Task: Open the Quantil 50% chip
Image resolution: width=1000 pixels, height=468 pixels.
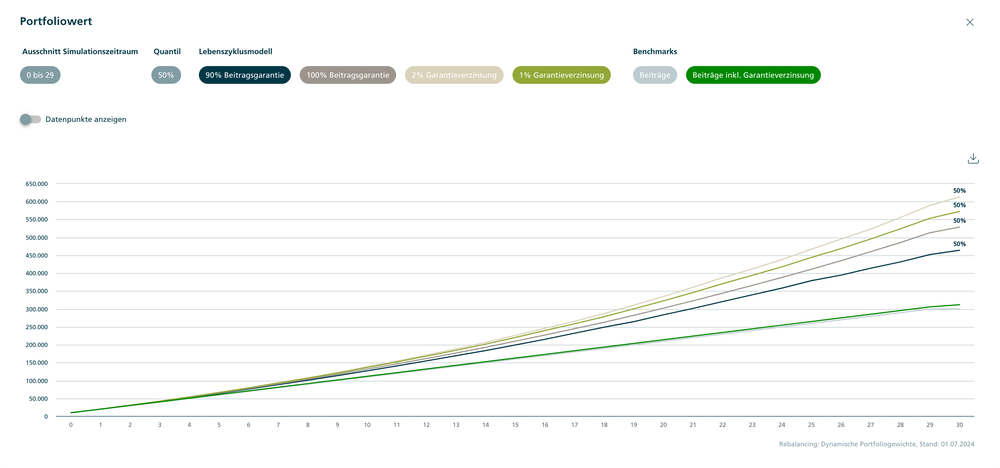Action: coord(166,75)
